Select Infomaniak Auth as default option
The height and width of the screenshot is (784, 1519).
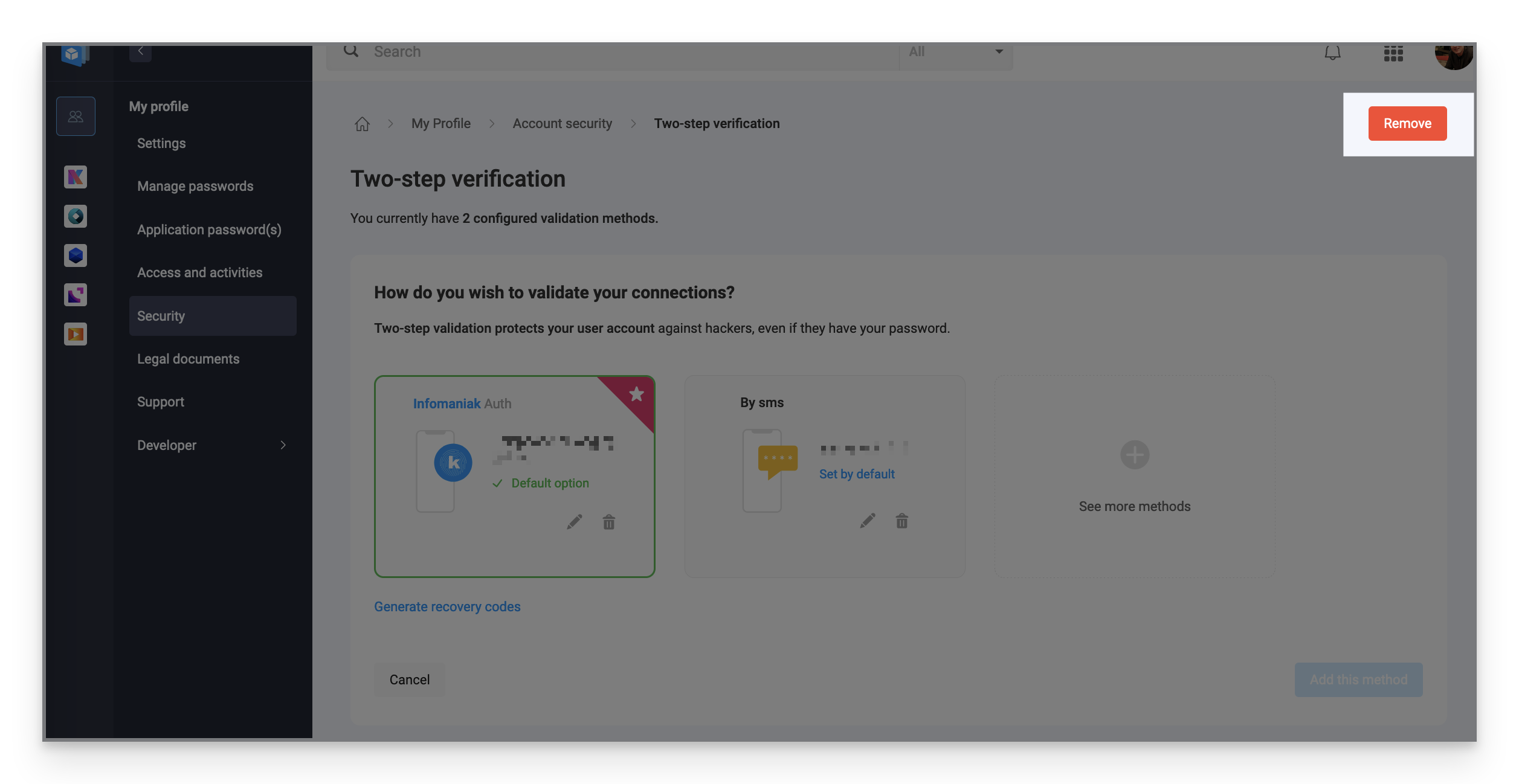541,483
